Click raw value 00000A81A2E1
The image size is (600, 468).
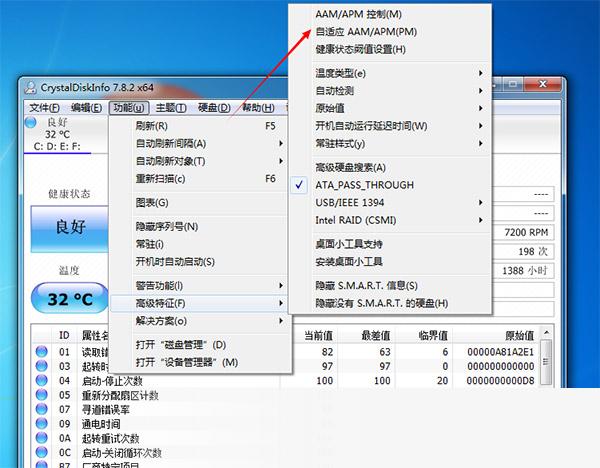500,352
